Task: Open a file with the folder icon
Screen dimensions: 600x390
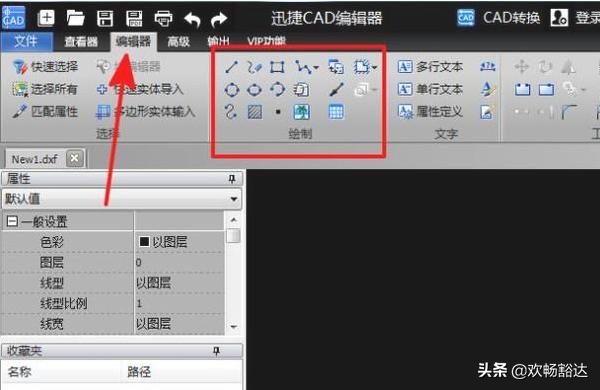Action: [x=75, y=18]
